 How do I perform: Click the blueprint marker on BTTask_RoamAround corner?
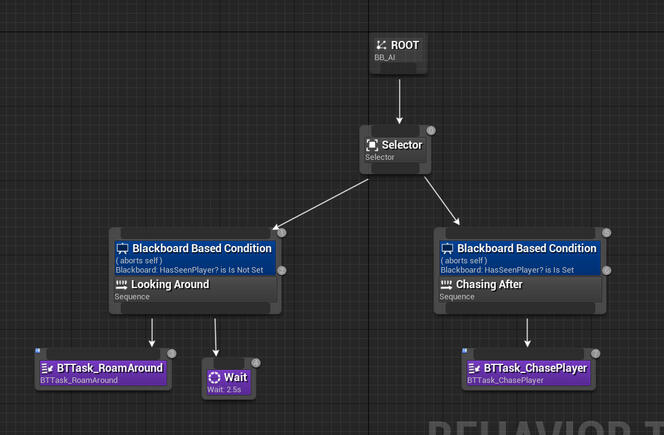(37, 351)
